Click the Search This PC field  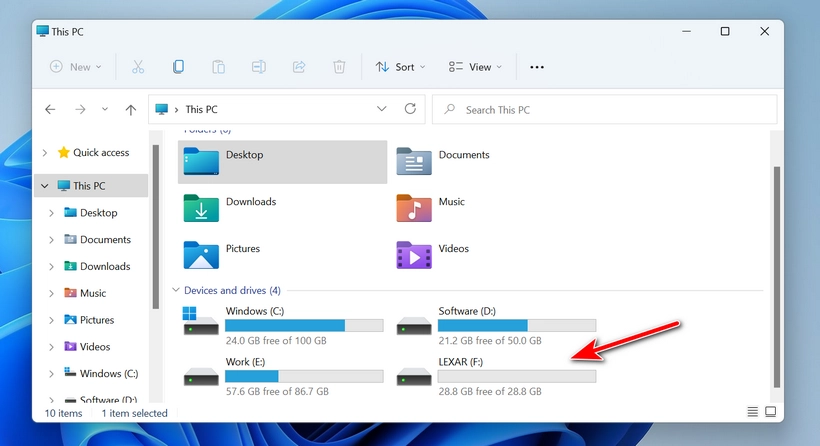pyautogui.click(x=605, y=110)
